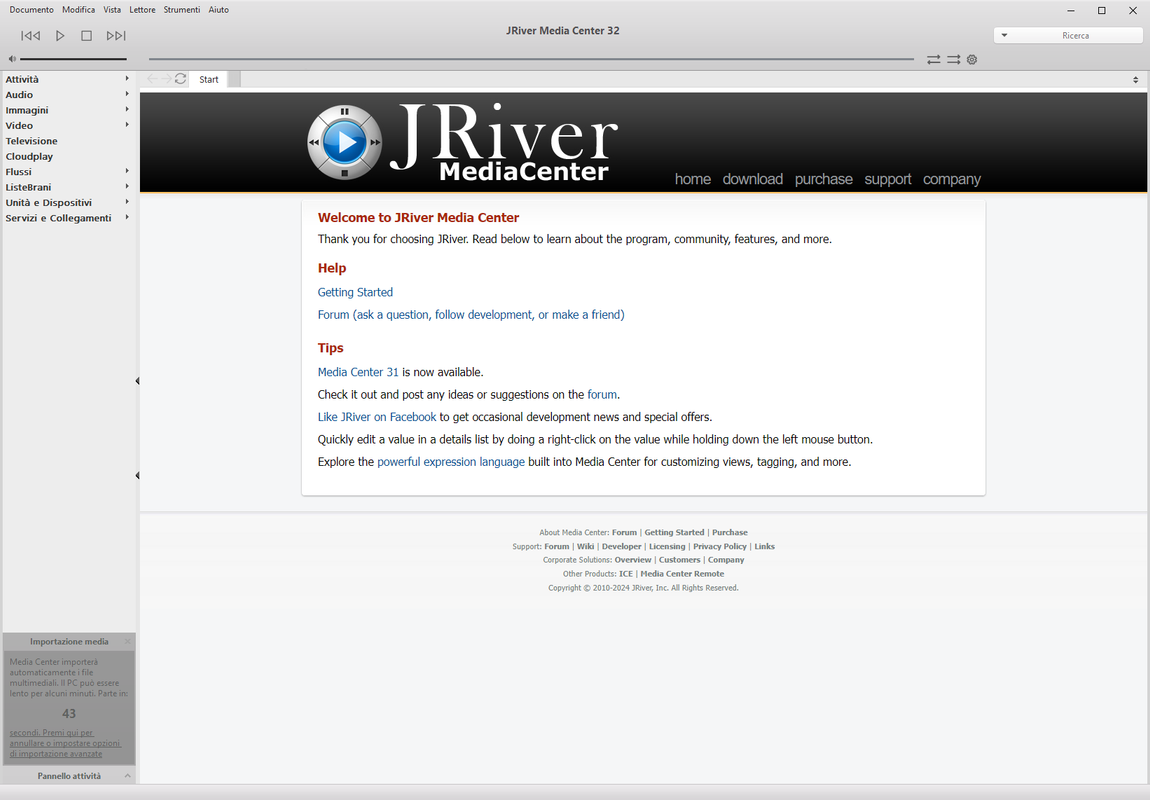Expand the ListeBrani tree arrow
Screen dimensions: 1150x800
coord(127,186)
